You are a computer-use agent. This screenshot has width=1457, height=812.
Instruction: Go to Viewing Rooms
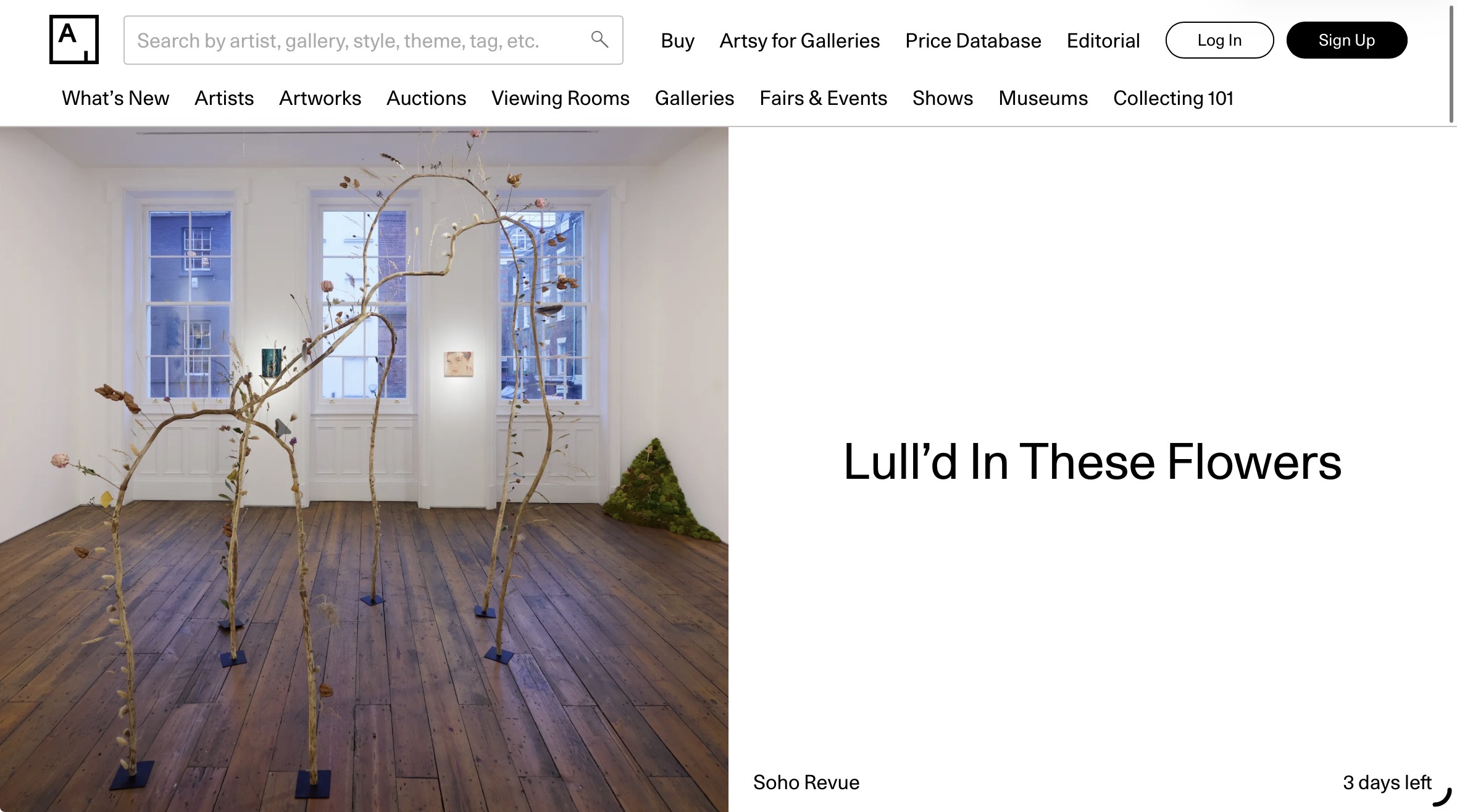tap(560, 98)
